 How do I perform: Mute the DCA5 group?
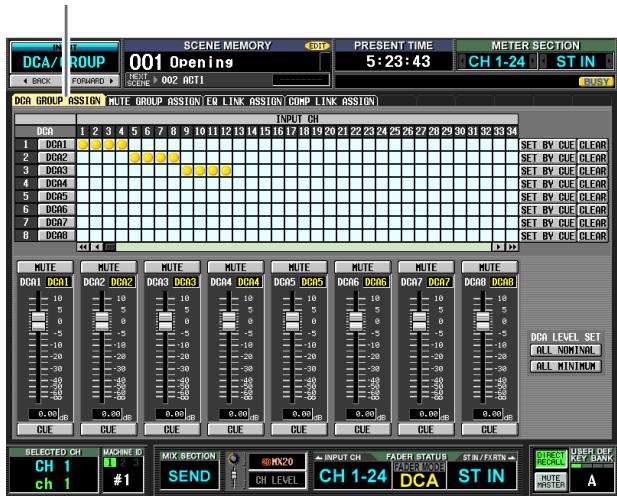299,267
